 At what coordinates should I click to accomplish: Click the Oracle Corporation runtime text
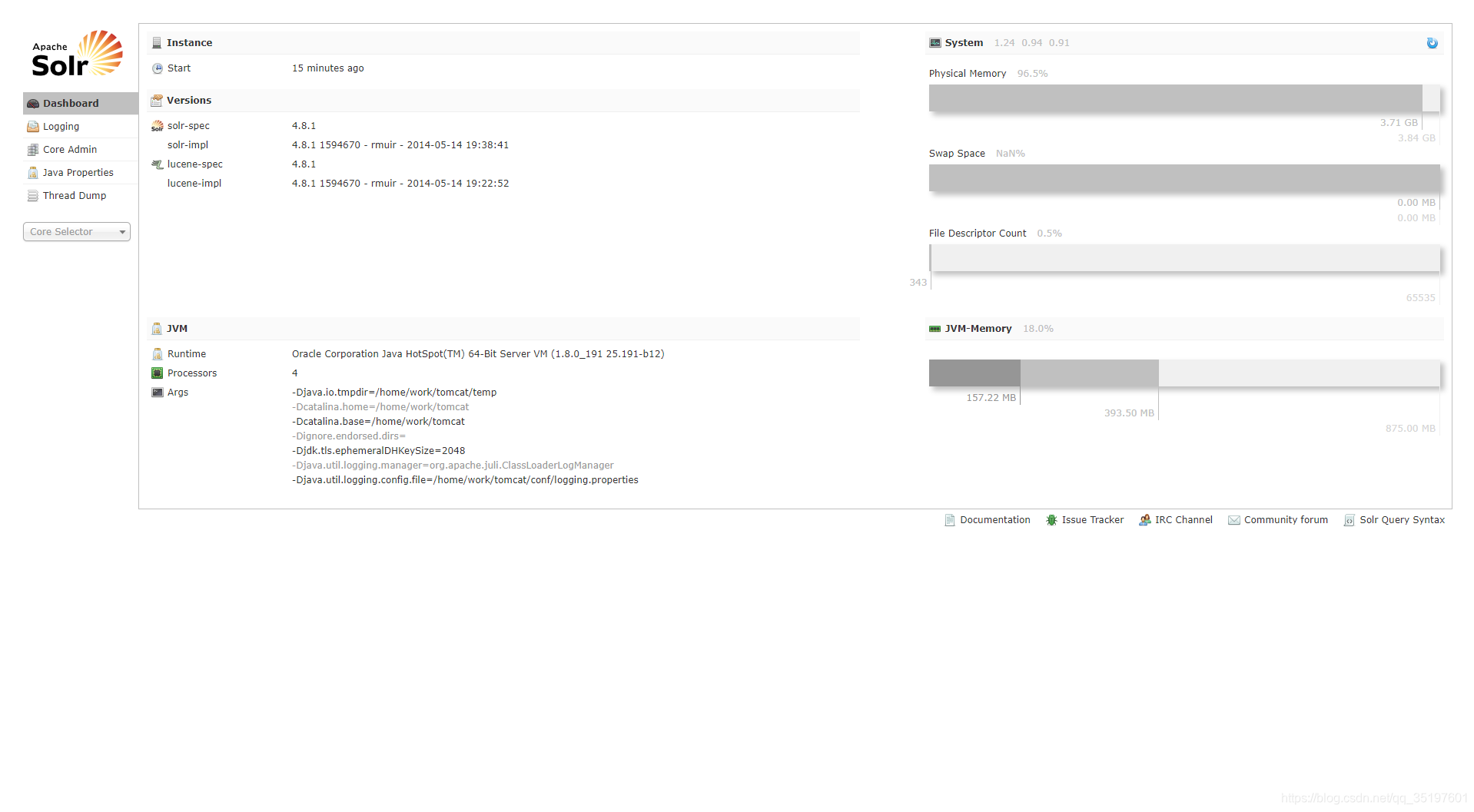click(478, 354)
